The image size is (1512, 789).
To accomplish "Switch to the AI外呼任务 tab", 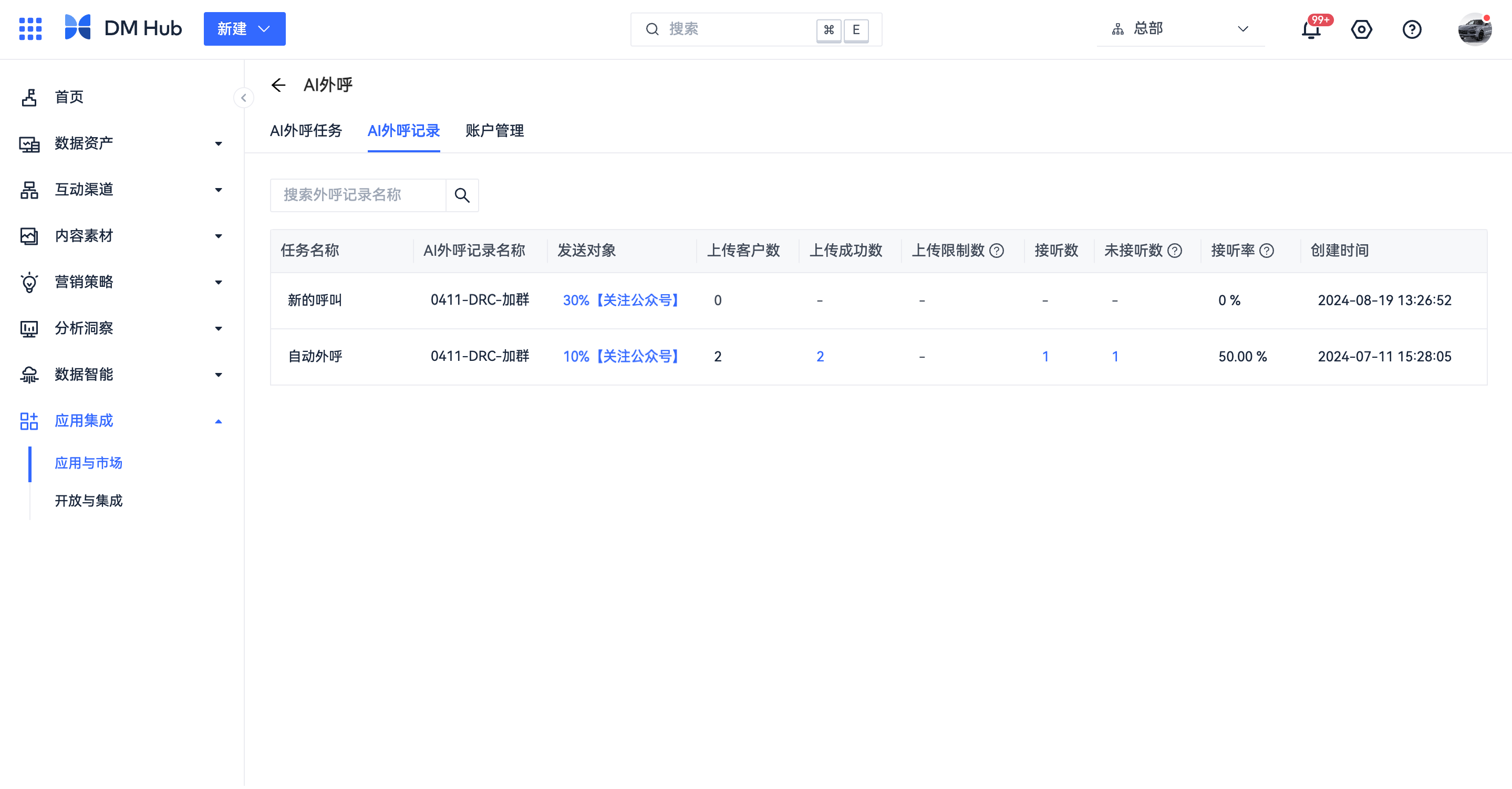I will (x=306, y=130).
